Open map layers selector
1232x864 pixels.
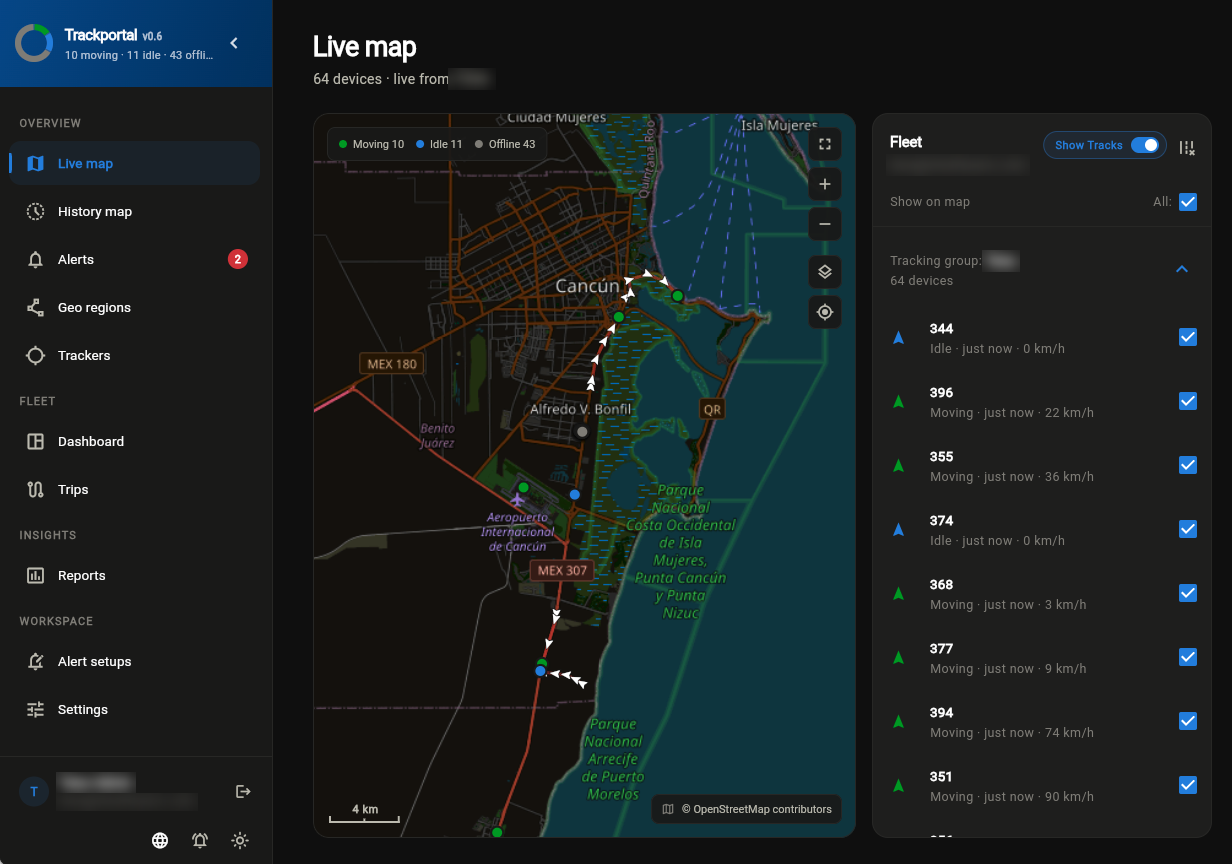point(825,272)
